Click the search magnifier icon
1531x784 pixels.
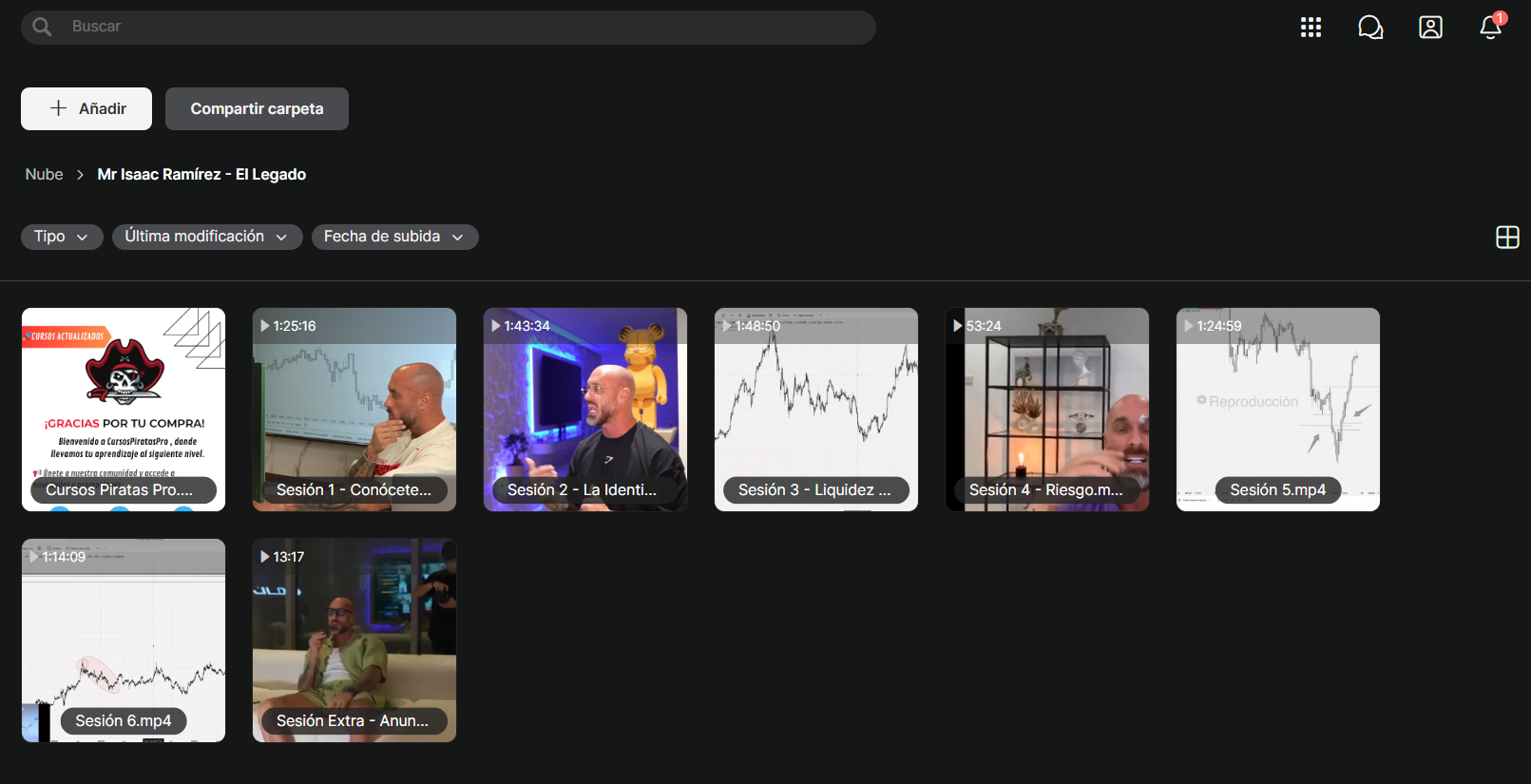[x=42, y=27]
